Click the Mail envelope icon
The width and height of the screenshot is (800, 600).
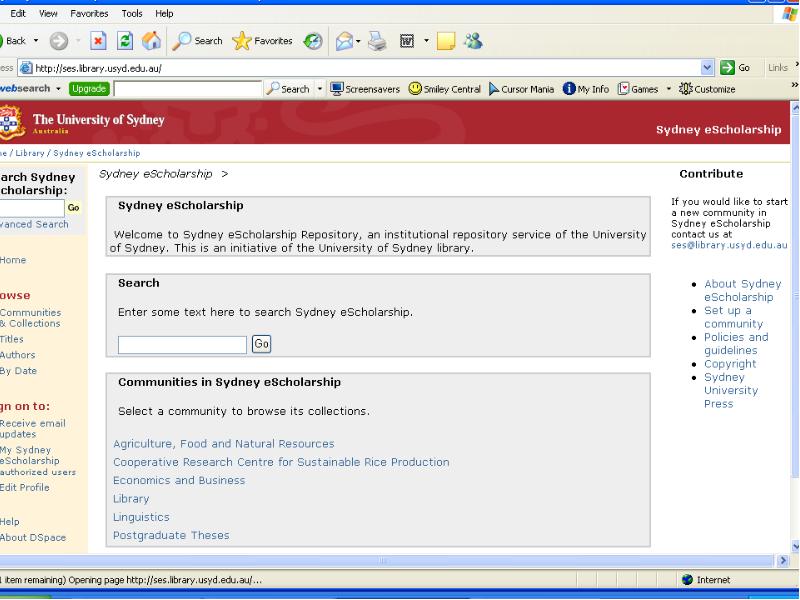click(x=345, y=41)
